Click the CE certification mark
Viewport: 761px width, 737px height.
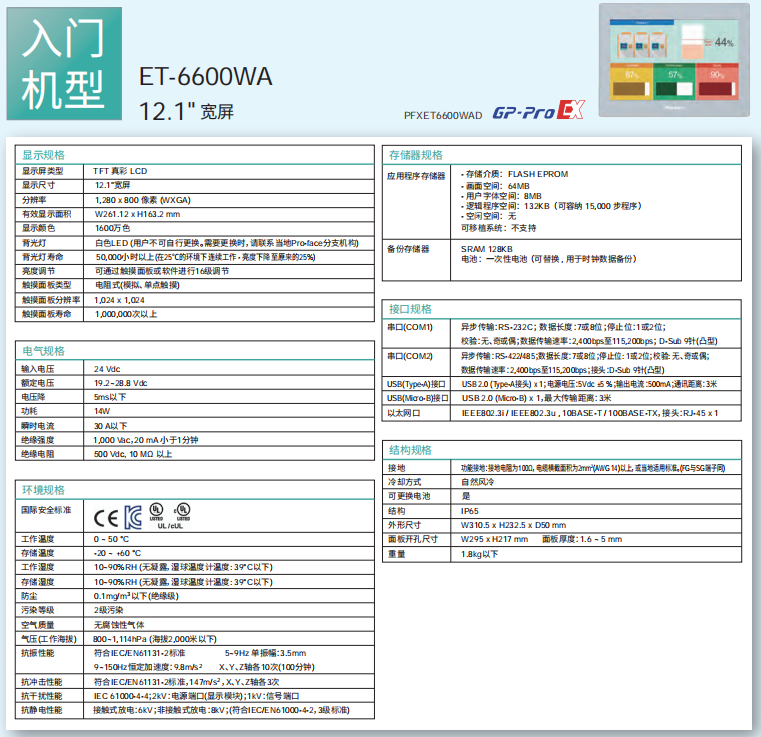[x=105, y=518]
